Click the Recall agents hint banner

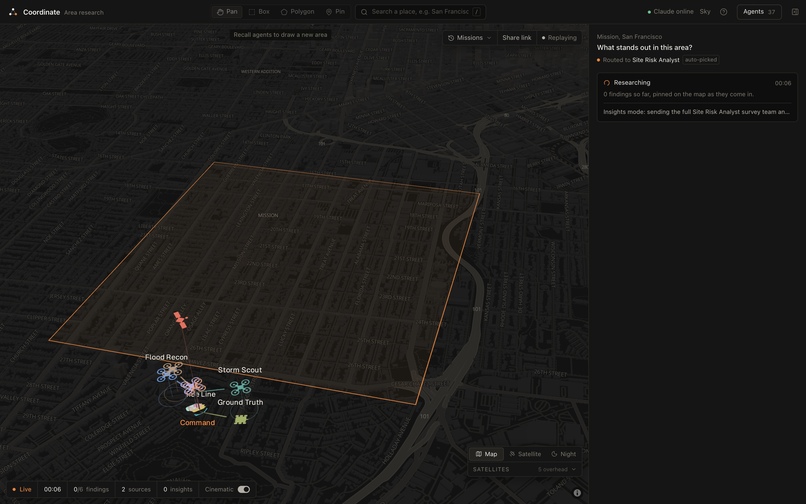point(280,35)
